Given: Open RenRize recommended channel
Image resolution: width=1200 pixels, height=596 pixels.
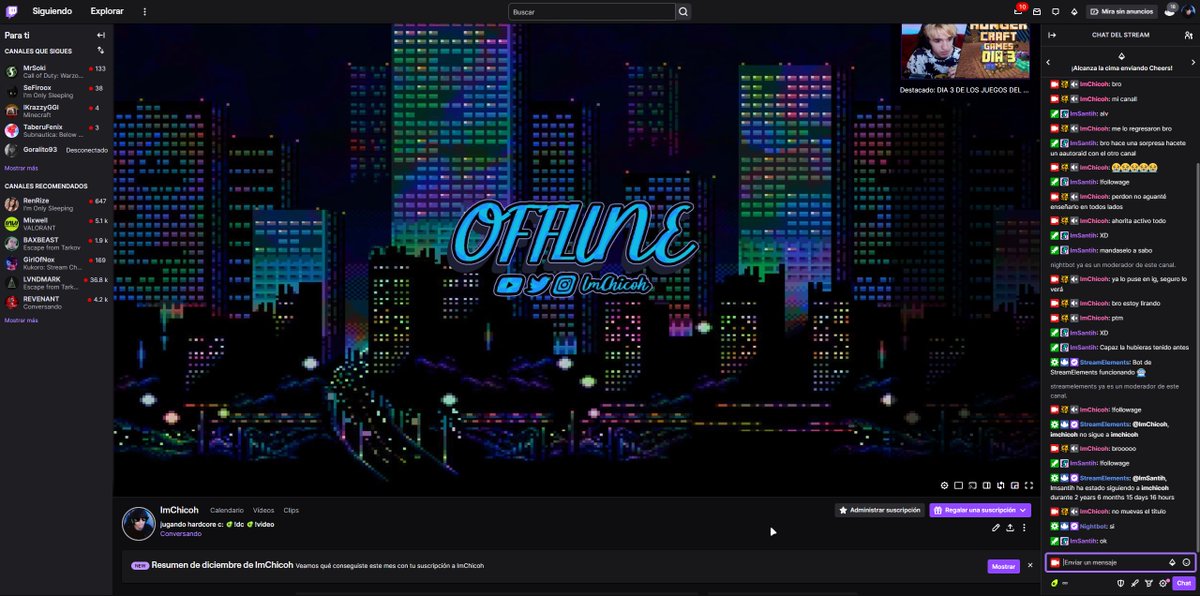Looking at the screenshot, I should [56, 204].
